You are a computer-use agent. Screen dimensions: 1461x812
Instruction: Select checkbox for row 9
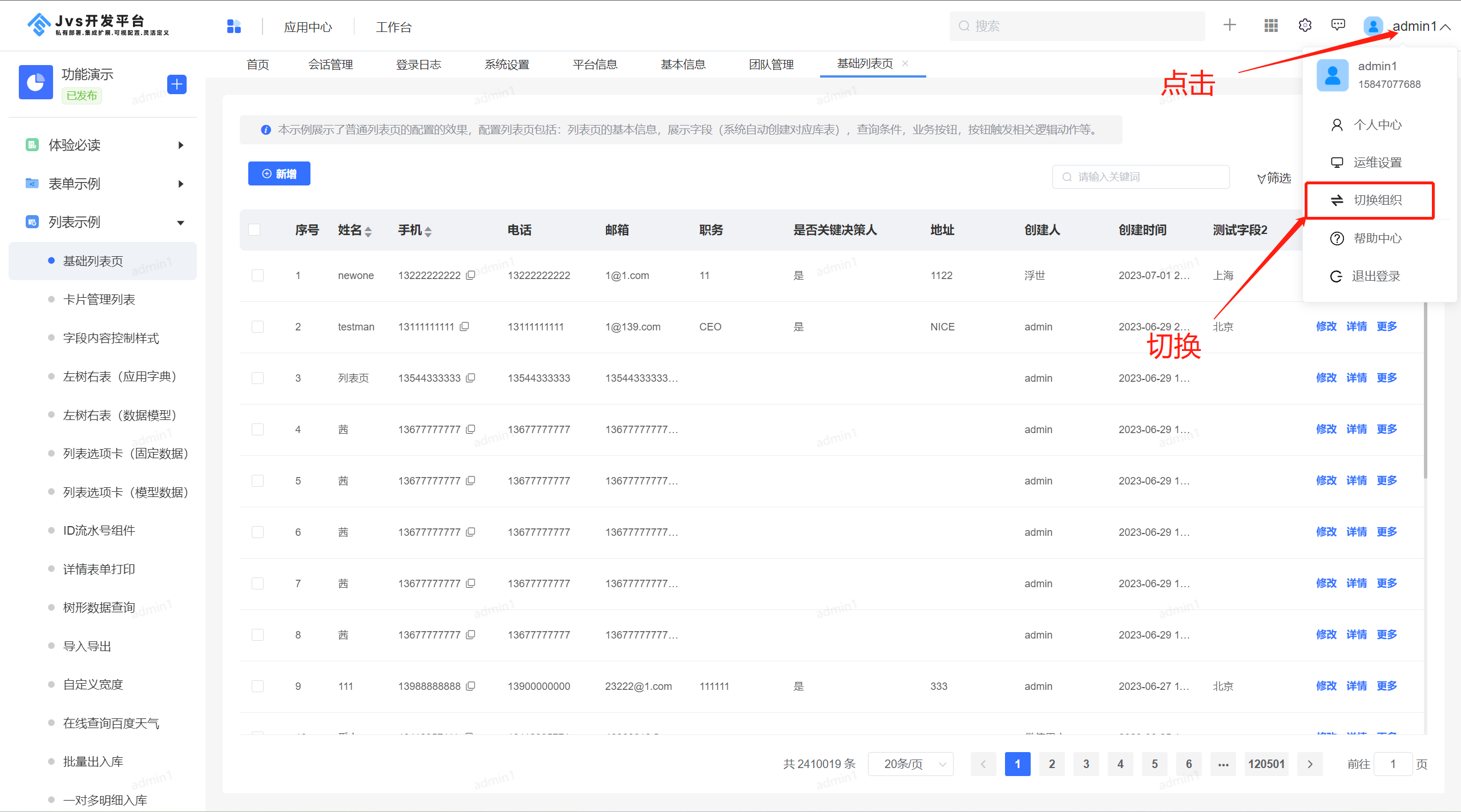257,686
